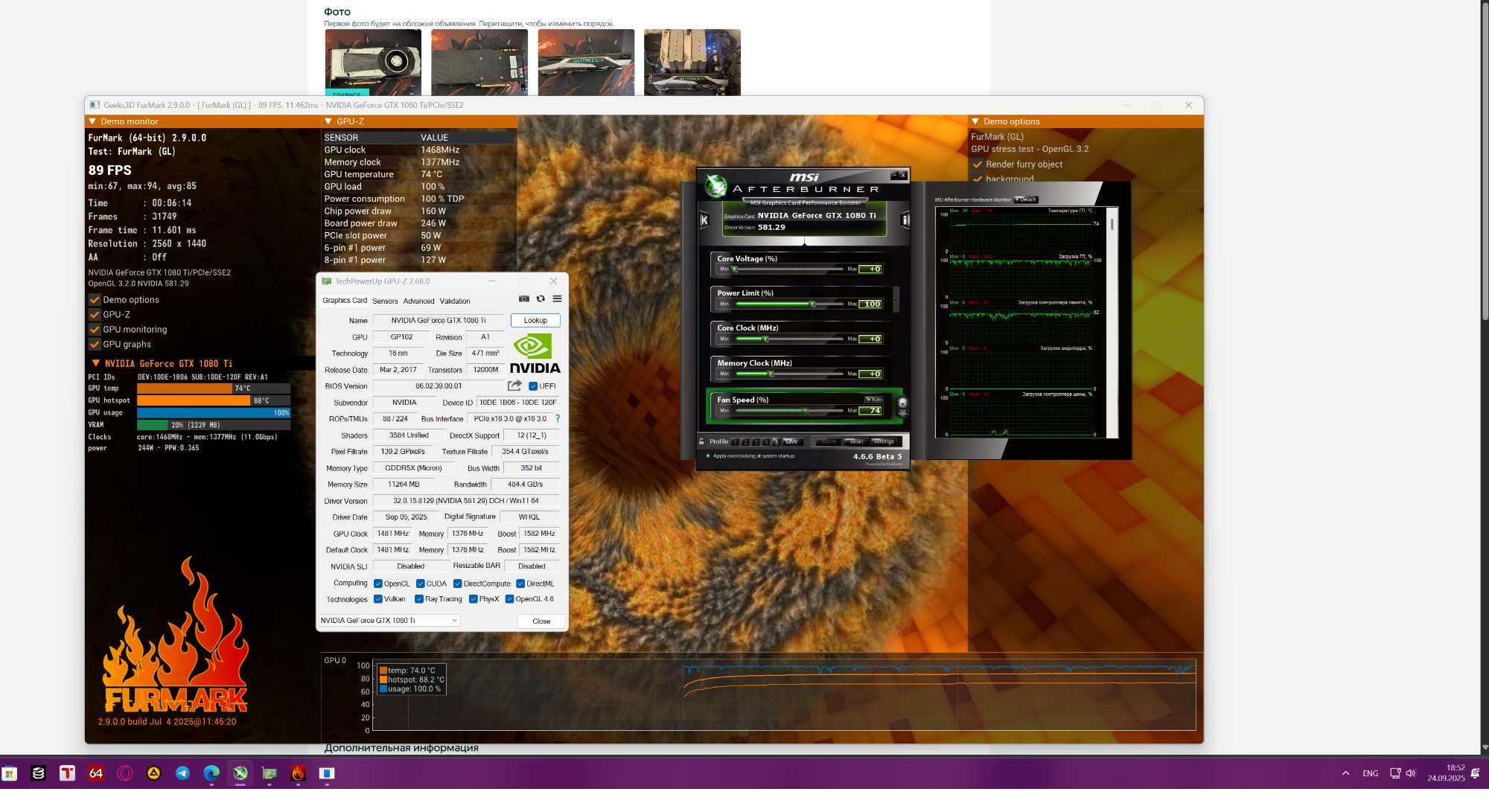Show hidden tray icons chevron
The width and height of the screenshot is (1489, 812).
click(1345, 773)
